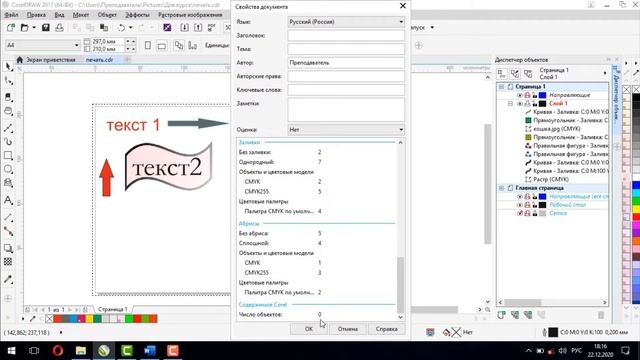This screenshot has width=640, height=360.
Task: Toggle visibility eye of Слой 1
Action: point(520,104)
